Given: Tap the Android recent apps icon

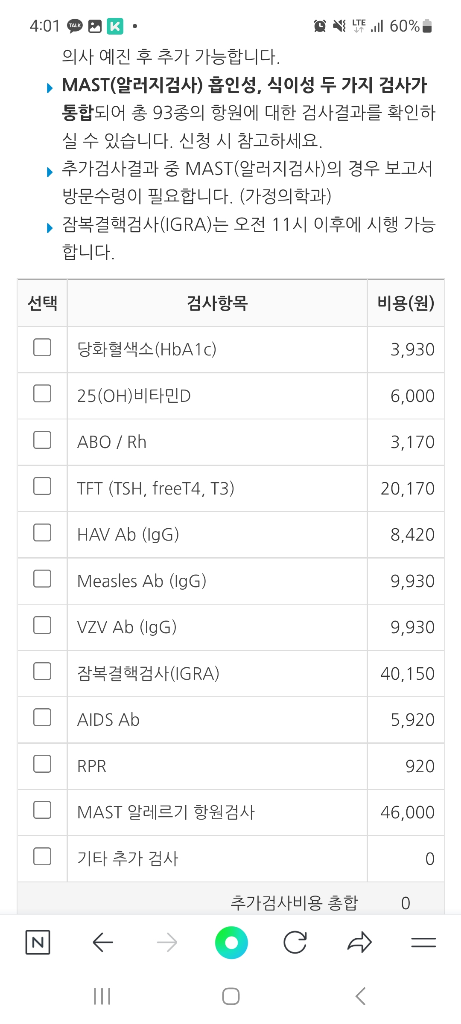Looking at the screenshot, I should click(102, 996).
